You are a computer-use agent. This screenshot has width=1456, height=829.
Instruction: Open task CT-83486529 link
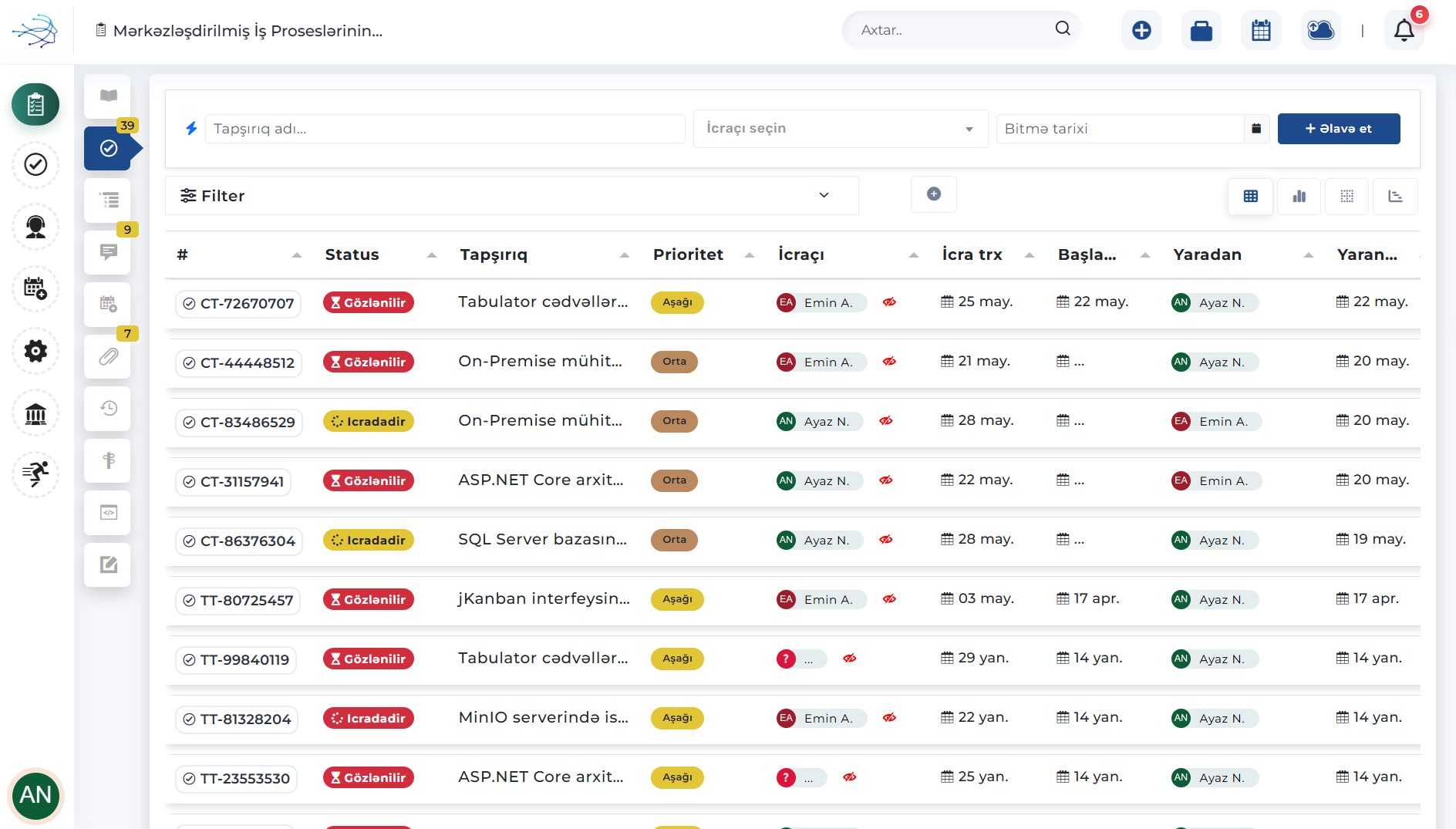pyautogui.click(x=248, y=423)
